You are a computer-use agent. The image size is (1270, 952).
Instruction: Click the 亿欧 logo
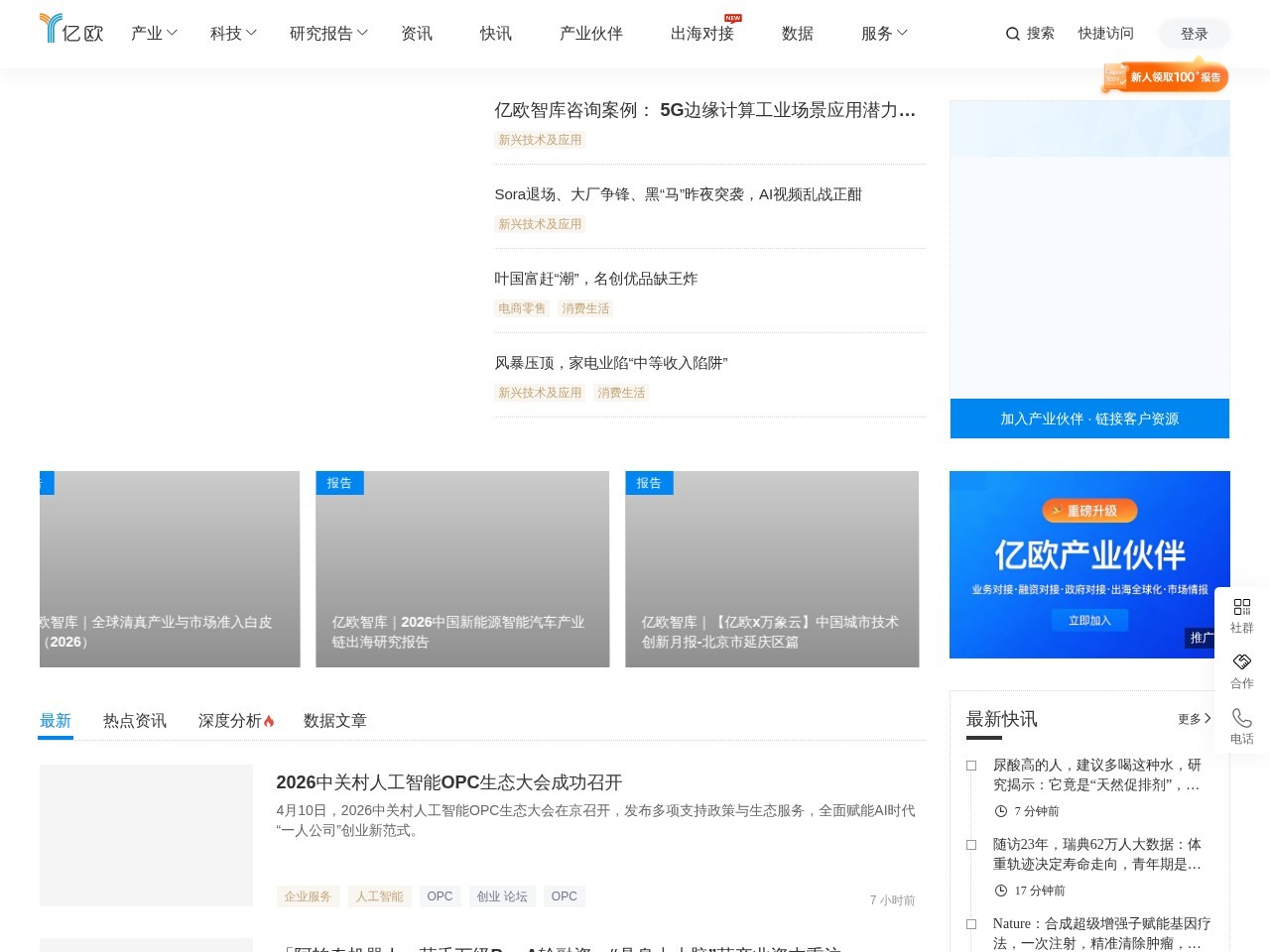pyautogui.click(x=70, y=29)
